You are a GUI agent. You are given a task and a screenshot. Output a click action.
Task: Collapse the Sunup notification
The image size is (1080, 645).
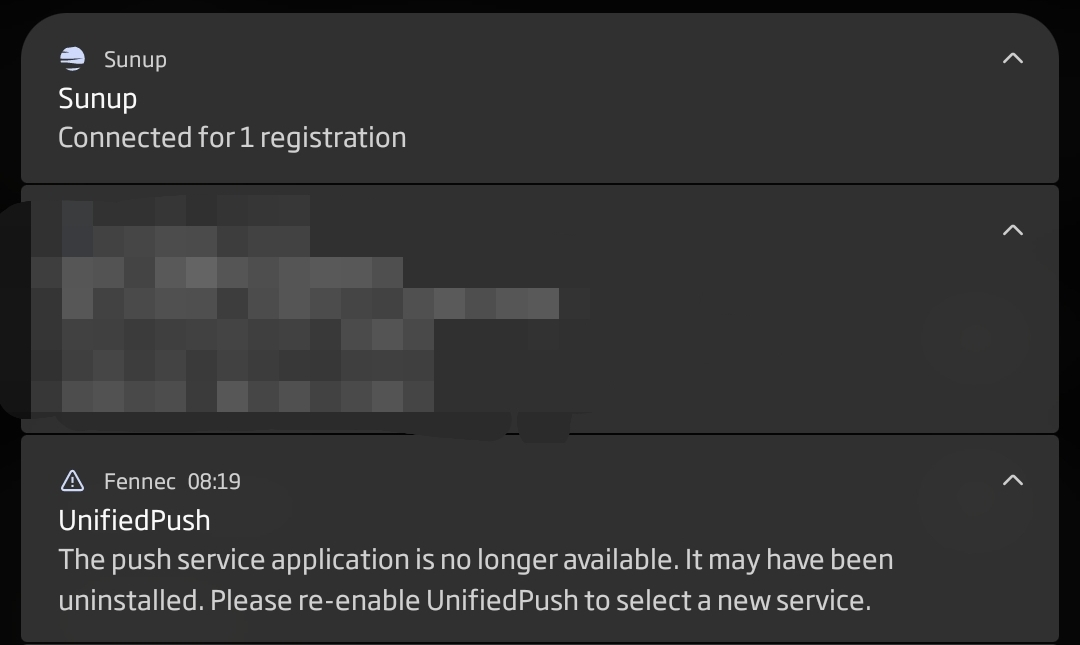[1012, 58]
